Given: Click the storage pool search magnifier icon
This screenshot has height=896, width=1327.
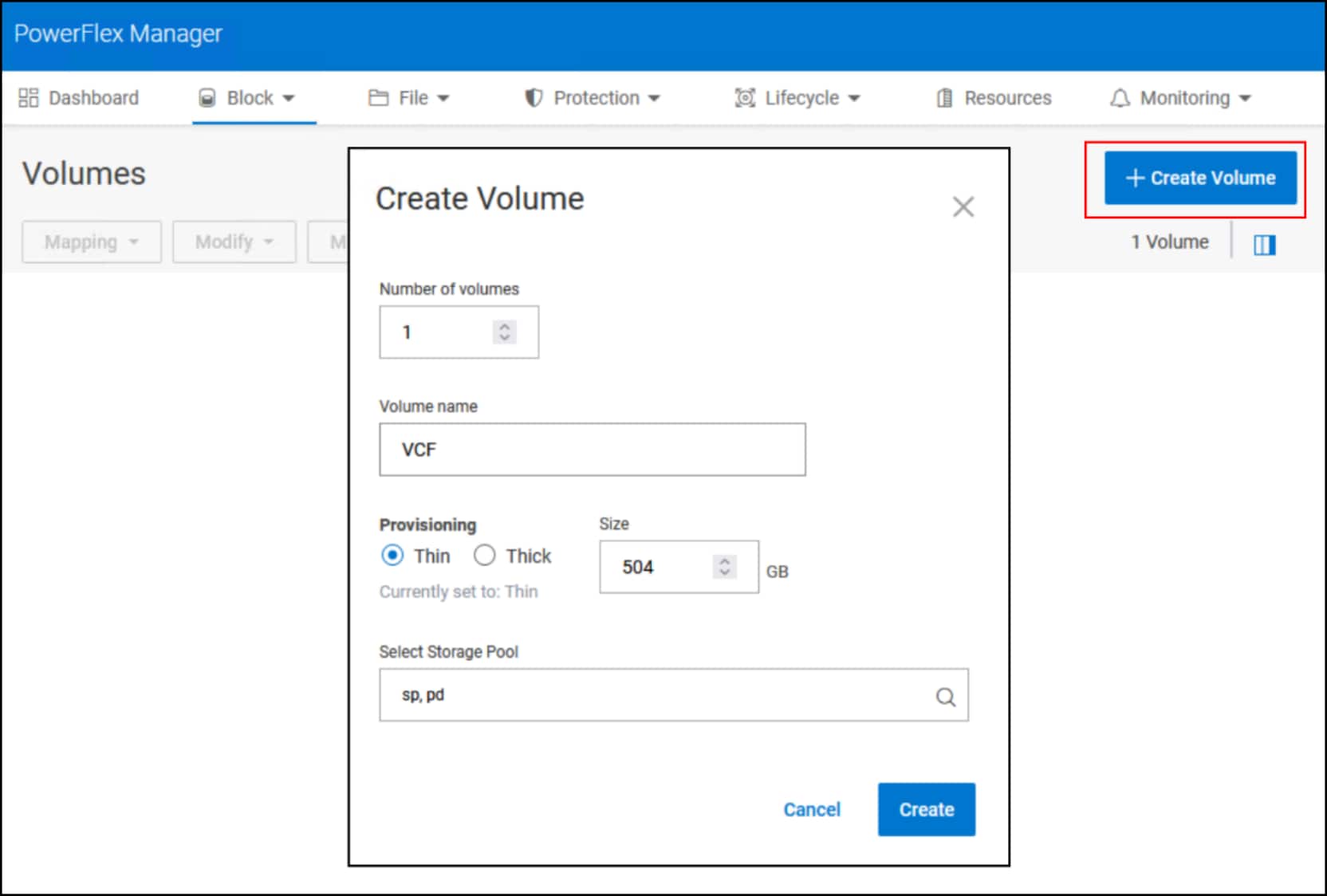Looking at the screenshot, I should (x=946, y=697).
